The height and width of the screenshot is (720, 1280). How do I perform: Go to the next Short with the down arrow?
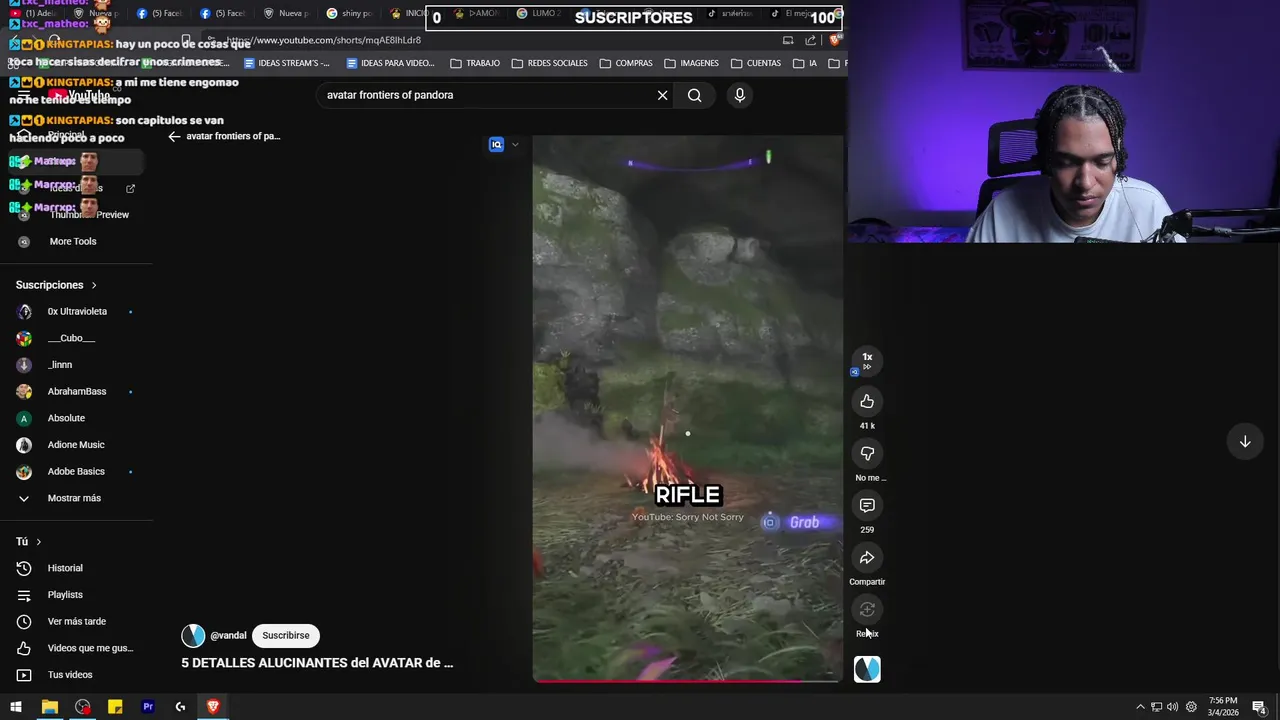pyautogui.click(x=1245, y=441)
